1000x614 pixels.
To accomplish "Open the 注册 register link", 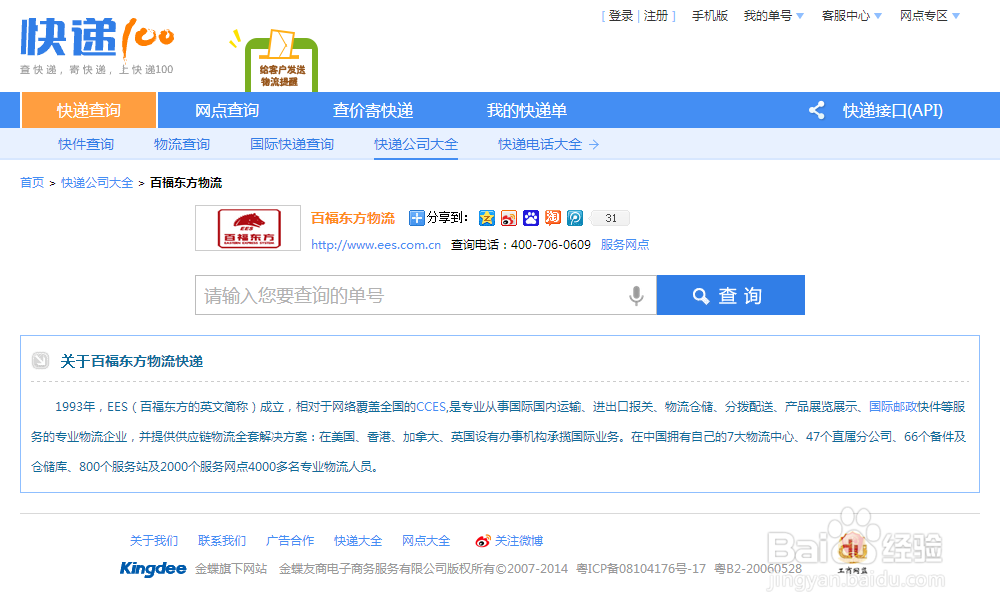I will point(656,16).
